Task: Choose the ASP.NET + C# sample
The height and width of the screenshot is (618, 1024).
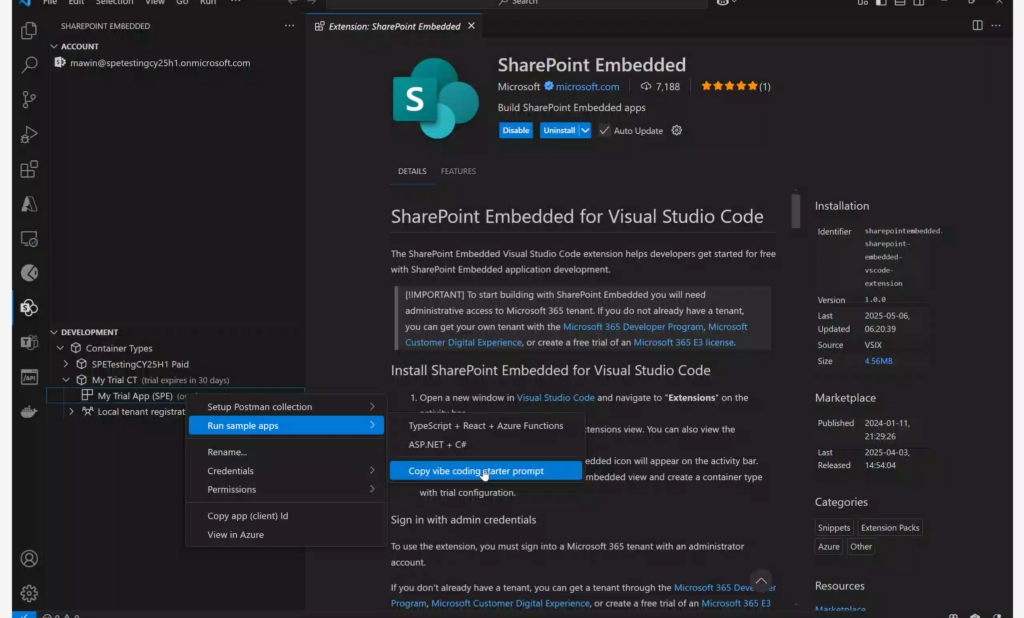Action: pos(486,444)
